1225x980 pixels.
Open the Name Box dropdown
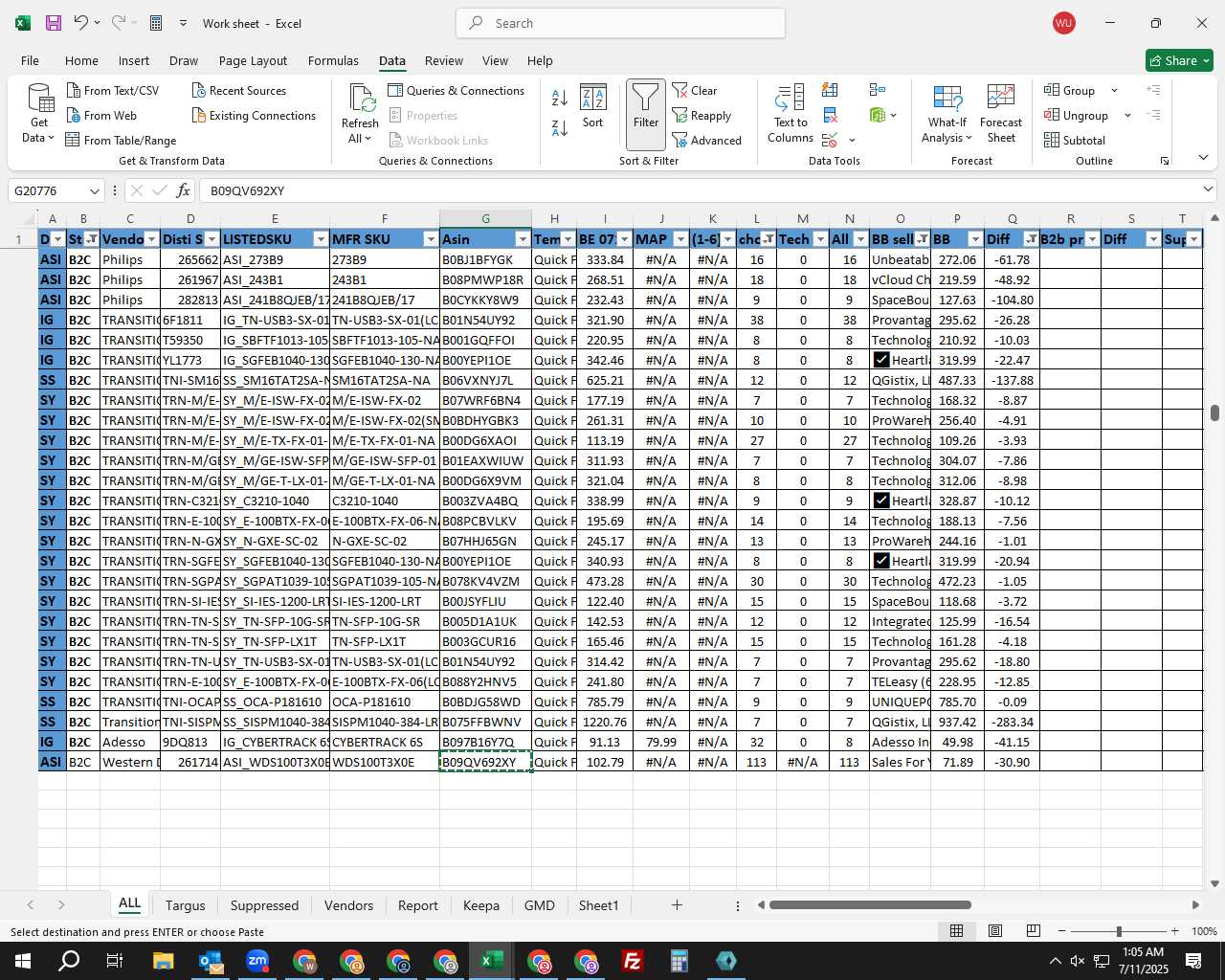point(94,190)
